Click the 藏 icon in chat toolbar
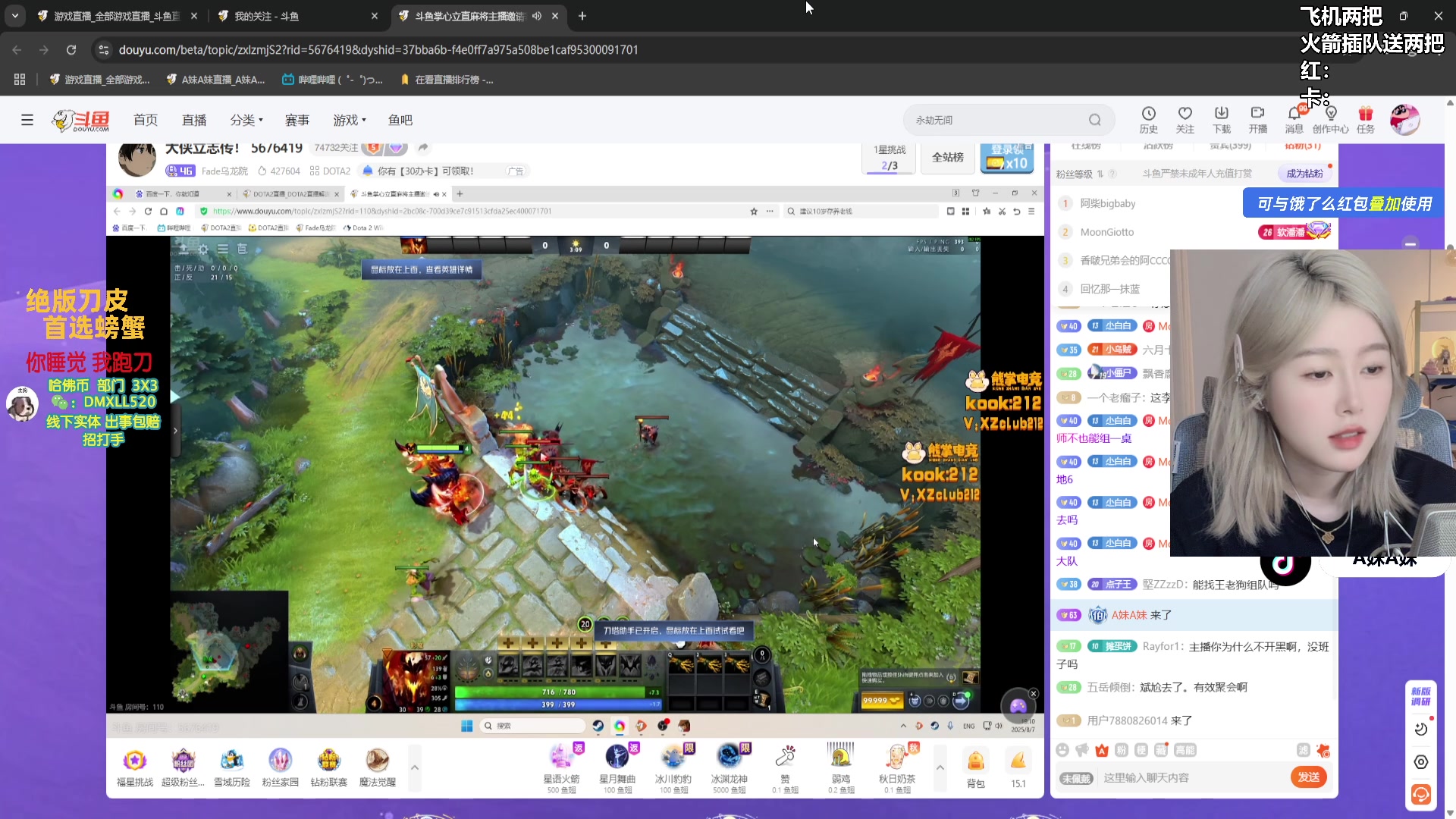 (1161, 750)
